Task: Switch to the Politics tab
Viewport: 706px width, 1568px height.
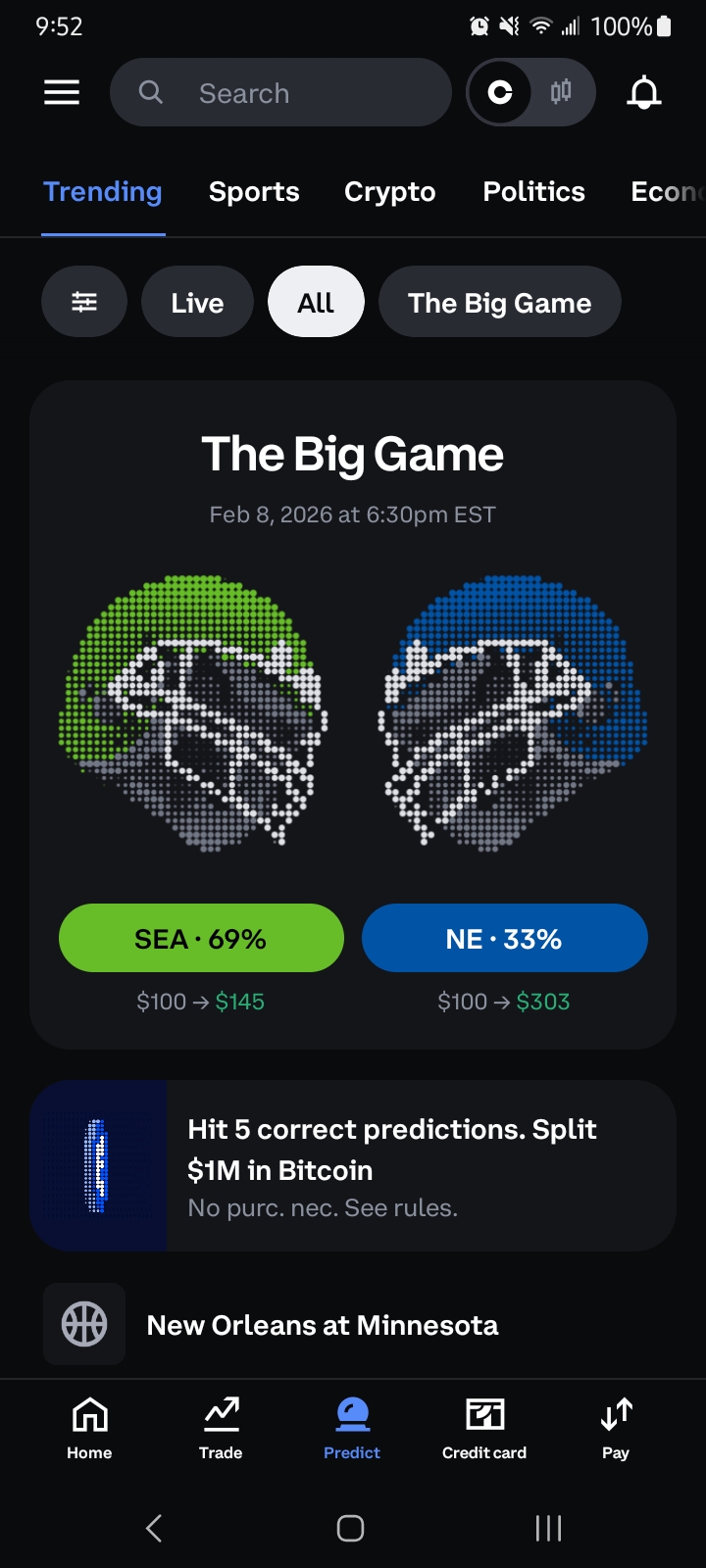Action: [x=533, y=192]
